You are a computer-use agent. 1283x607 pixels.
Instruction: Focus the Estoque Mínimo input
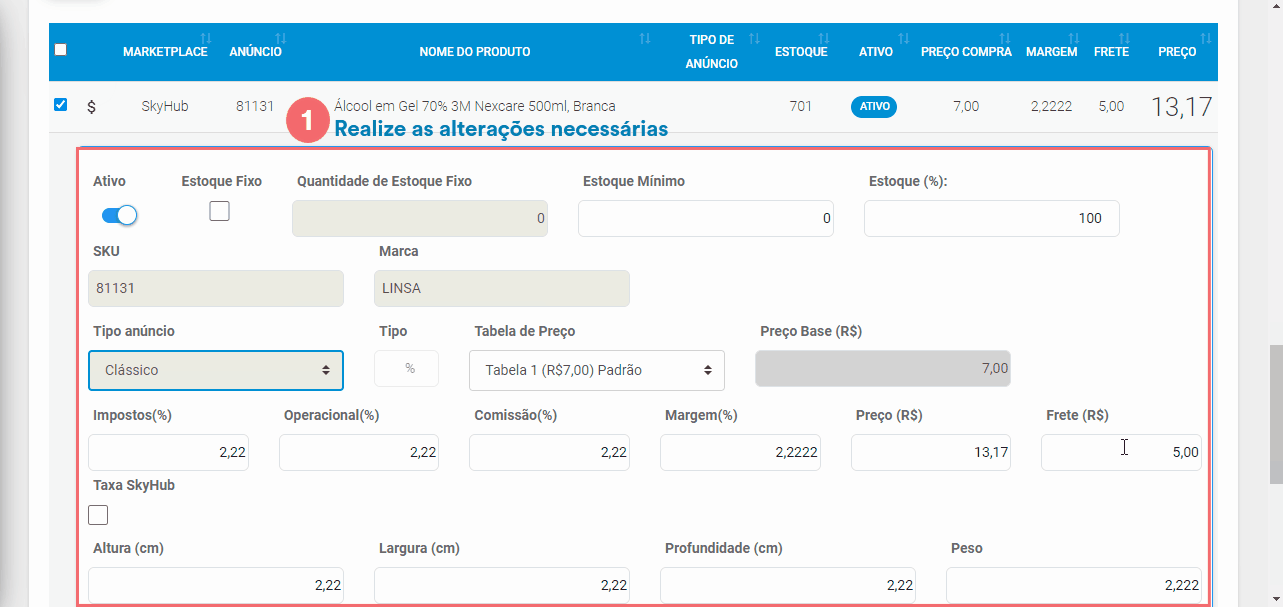[x=706, y=218]
